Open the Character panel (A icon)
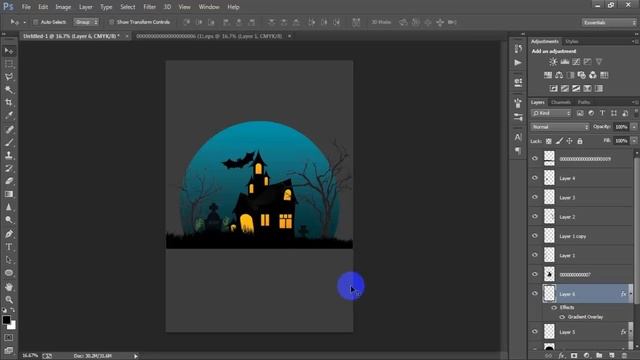The width and height of the screenshot is (640, 360). [518, 137]
